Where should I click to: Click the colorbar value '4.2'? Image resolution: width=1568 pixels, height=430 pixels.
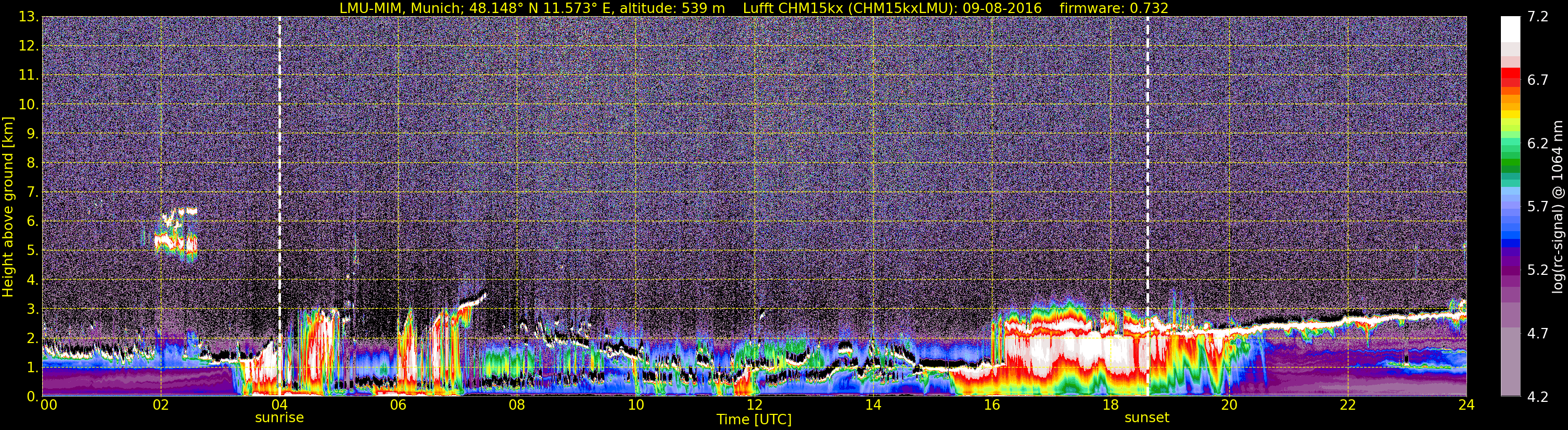click(x=1538, y=397)
